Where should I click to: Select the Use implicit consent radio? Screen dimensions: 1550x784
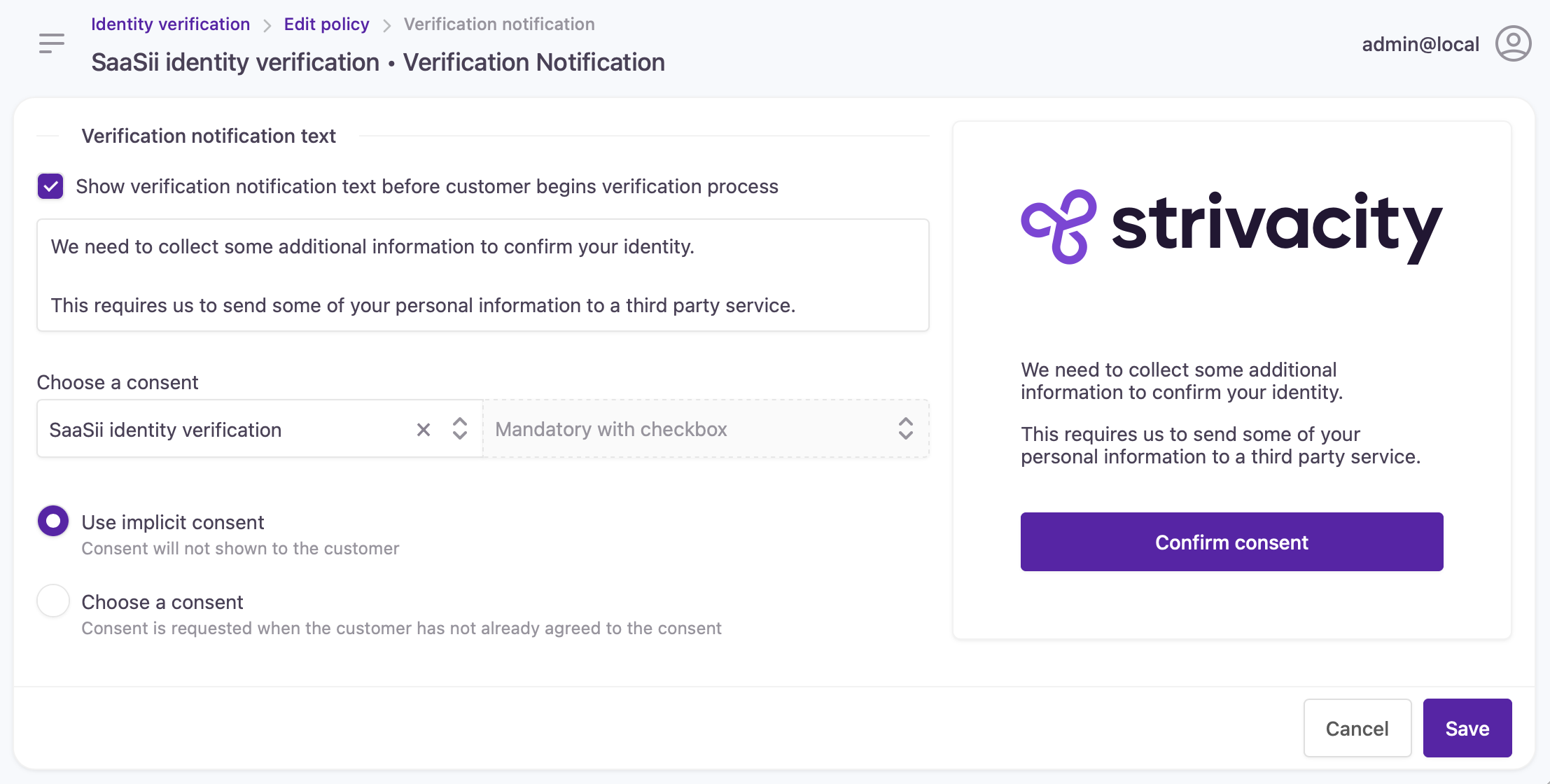[x=53, y=521]
